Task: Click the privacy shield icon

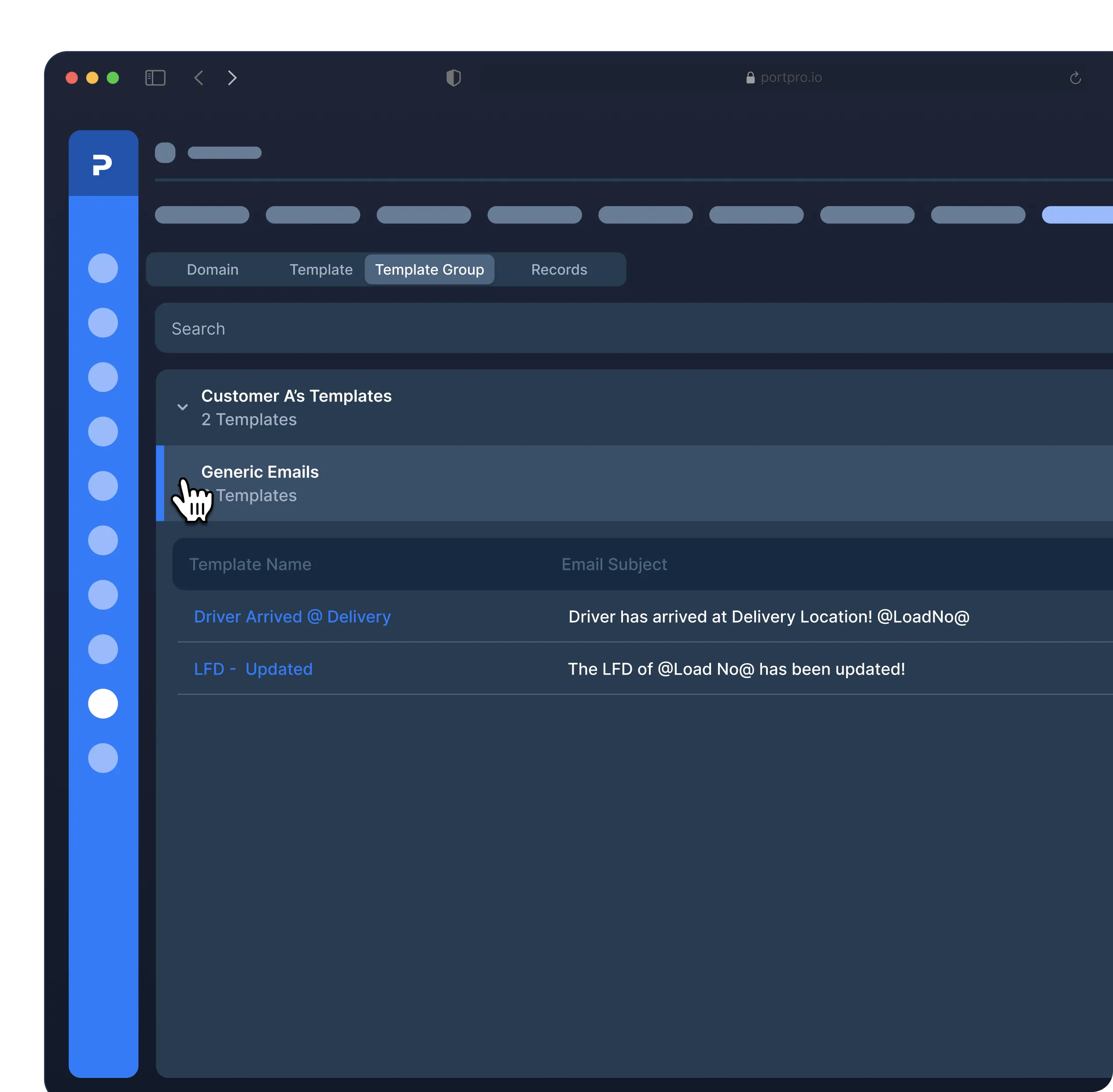Action: coord(453,77)
